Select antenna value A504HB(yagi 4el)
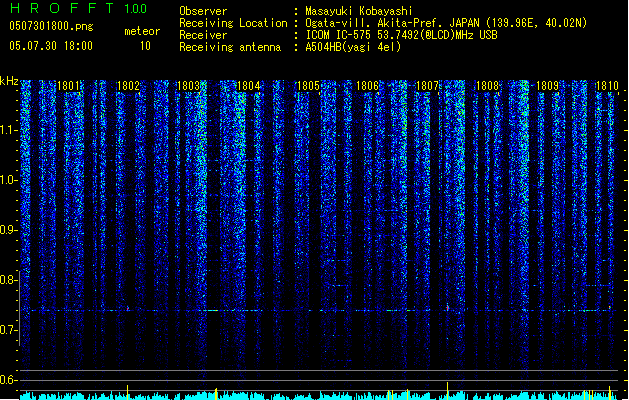Viewport: 629px width, 400px height. [x=353, y=47]
